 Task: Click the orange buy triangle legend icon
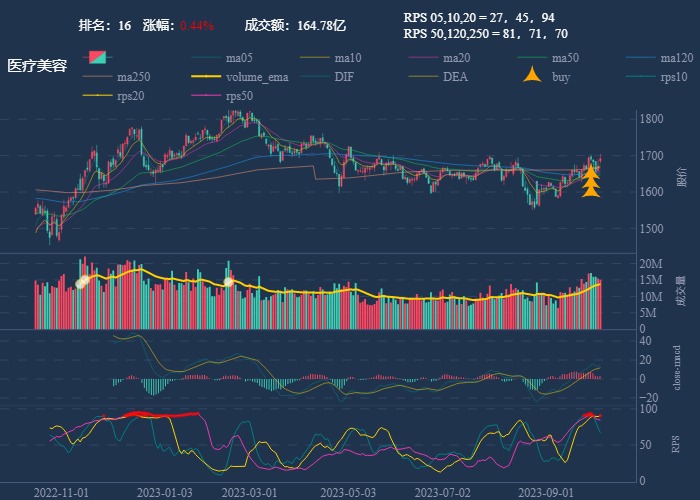tap(533, 76)
